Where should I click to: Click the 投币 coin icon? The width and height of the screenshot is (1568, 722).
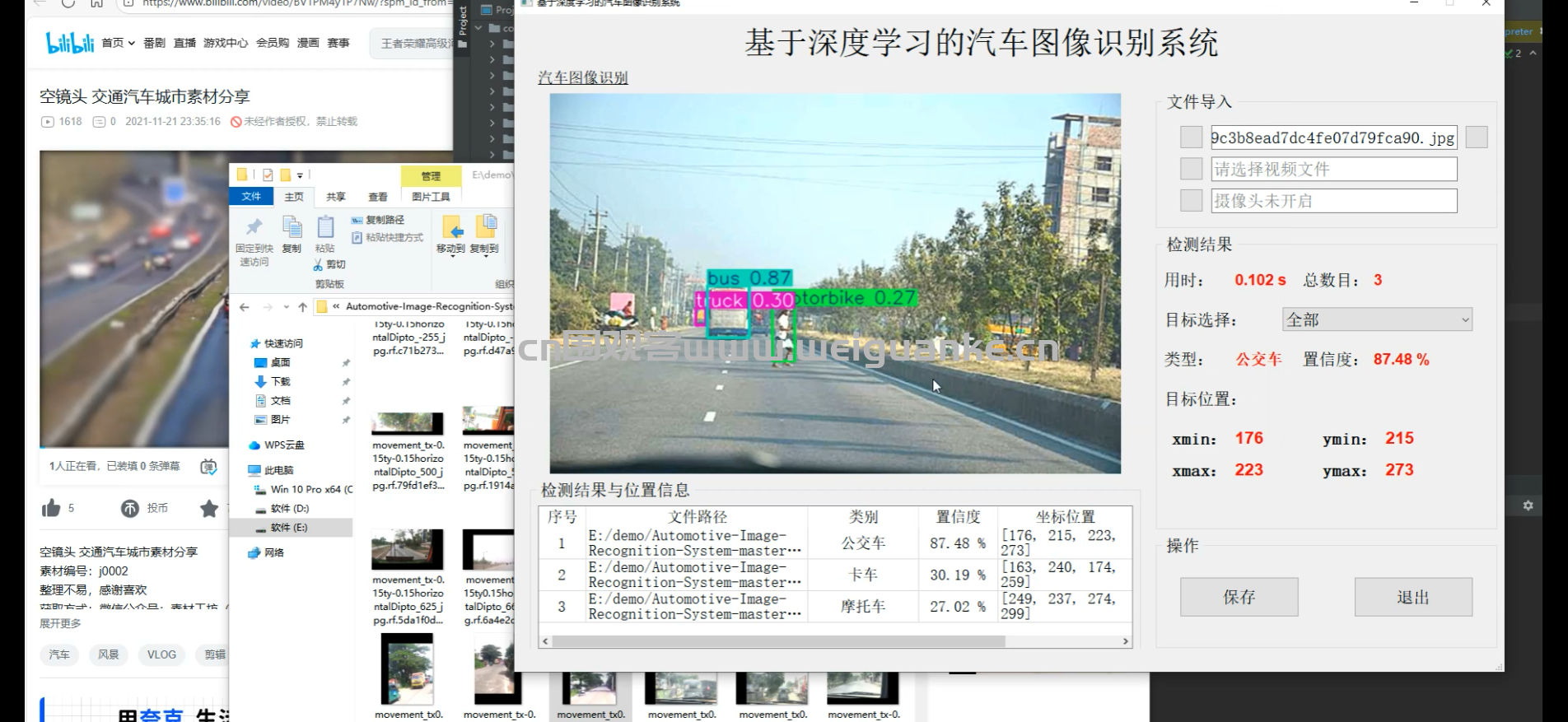tap(130, 508)
